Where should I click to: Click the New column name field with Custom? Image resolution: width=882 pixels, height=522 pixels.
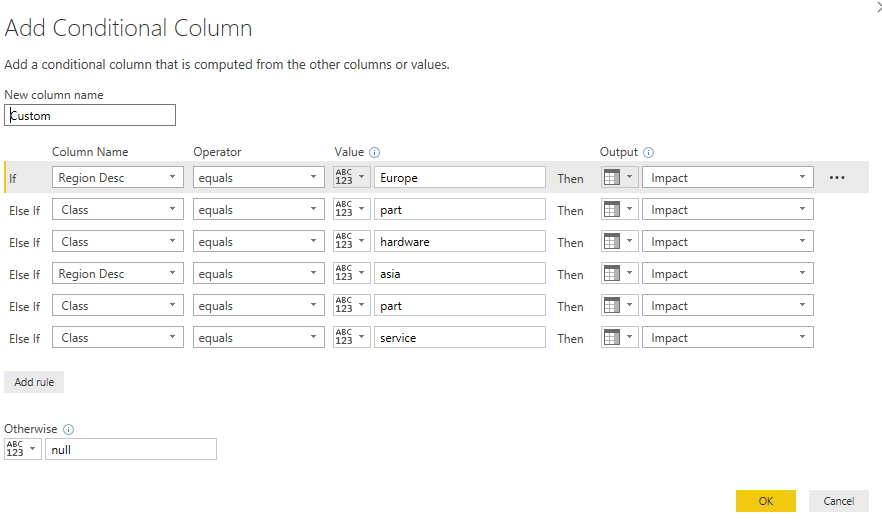coord(90,115)
